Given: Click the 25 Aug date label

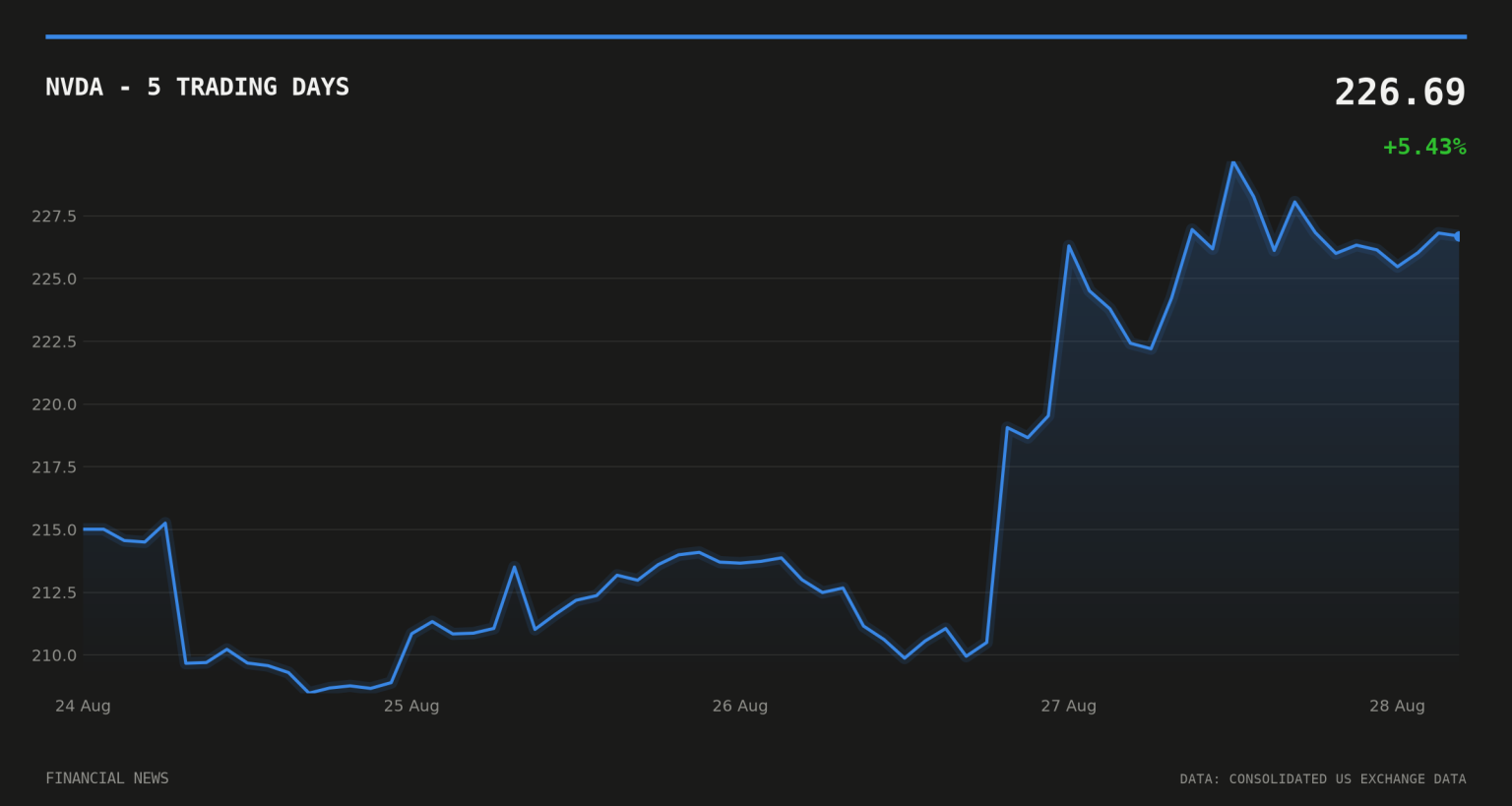Looking at the screenshot, I should [411, 706].
